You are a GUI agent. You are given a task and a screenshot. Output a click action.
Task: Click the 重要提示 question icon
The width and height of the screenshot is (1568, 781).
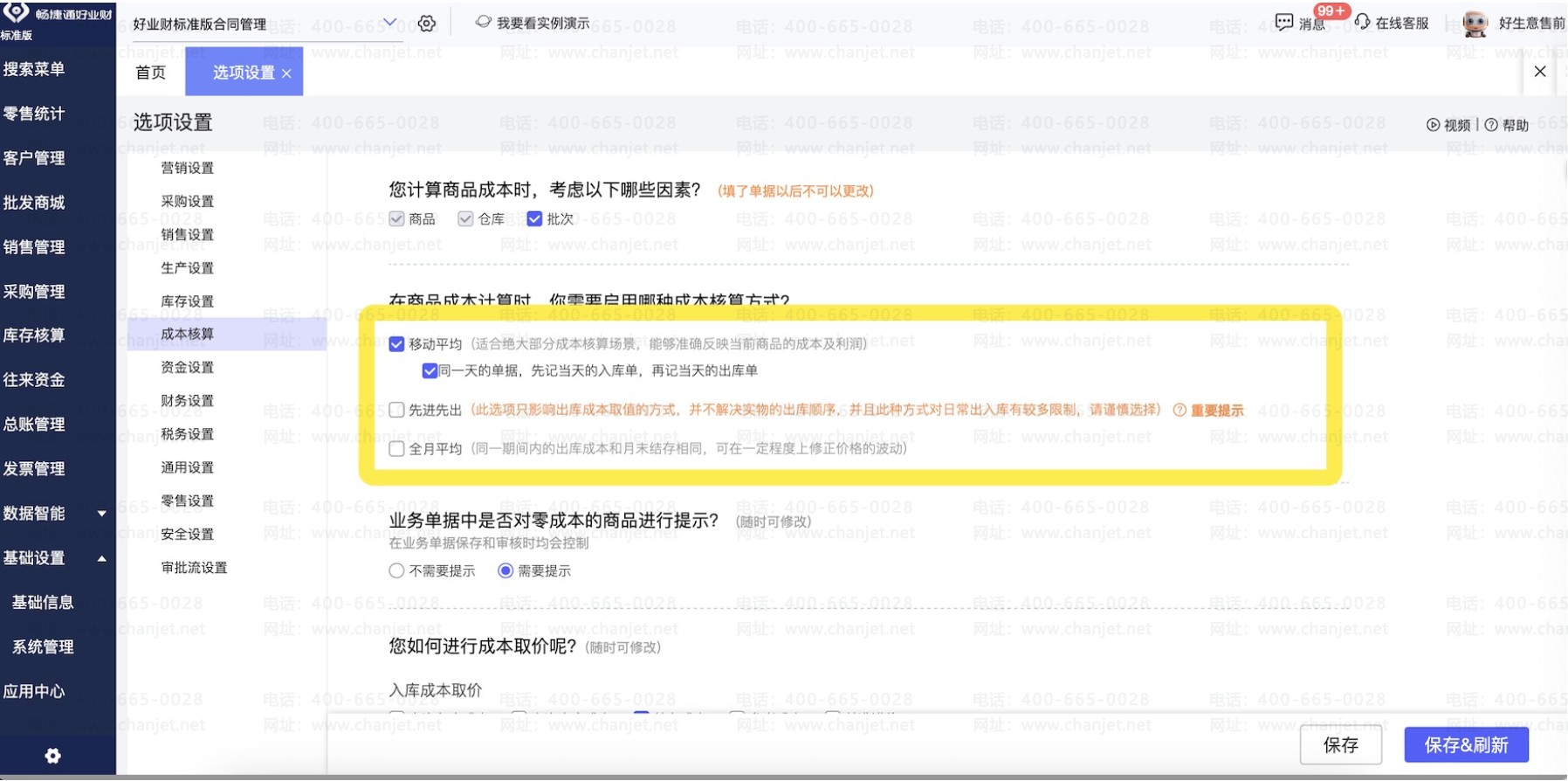[x=1179, y=411]
